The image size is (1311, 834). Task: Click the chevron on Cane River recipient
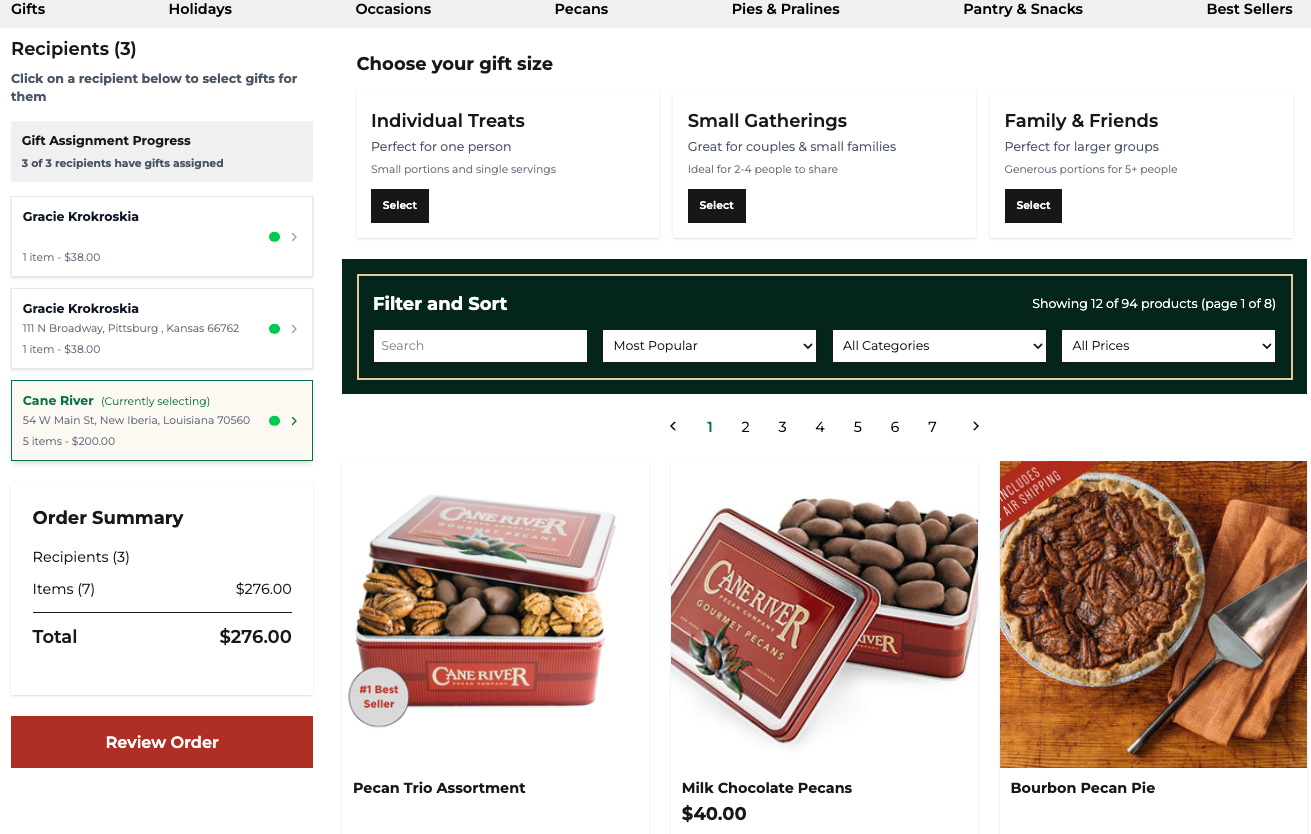[x=294, y=421]
